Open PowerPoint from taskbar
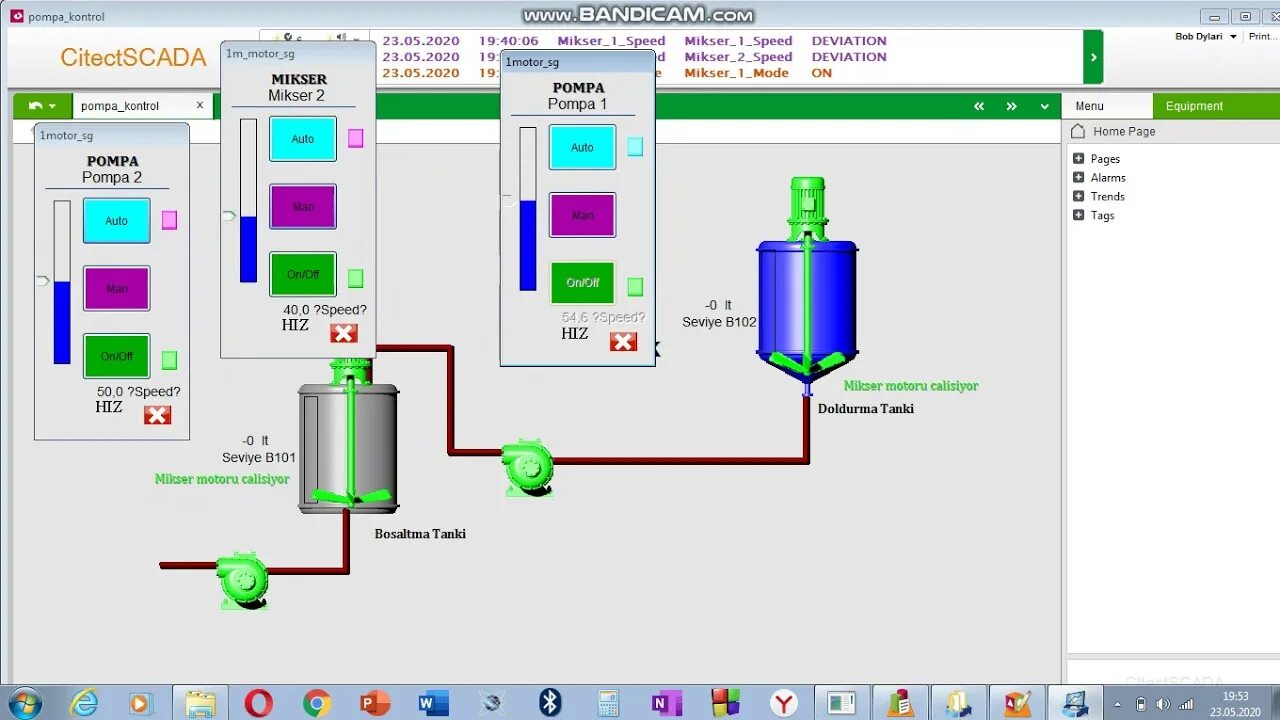1280x720 pixels. coord(375,703)
